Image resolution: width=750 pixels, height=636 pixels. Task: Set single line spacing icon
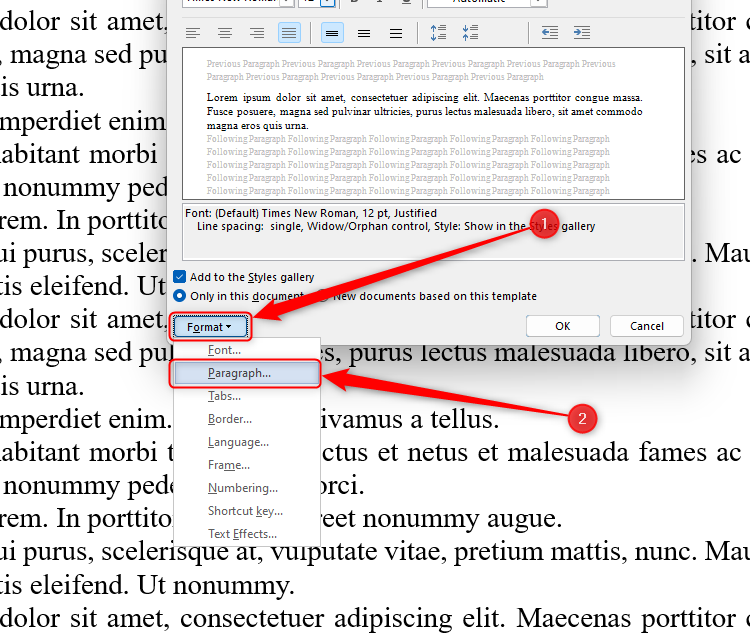[x=332, y=33]
